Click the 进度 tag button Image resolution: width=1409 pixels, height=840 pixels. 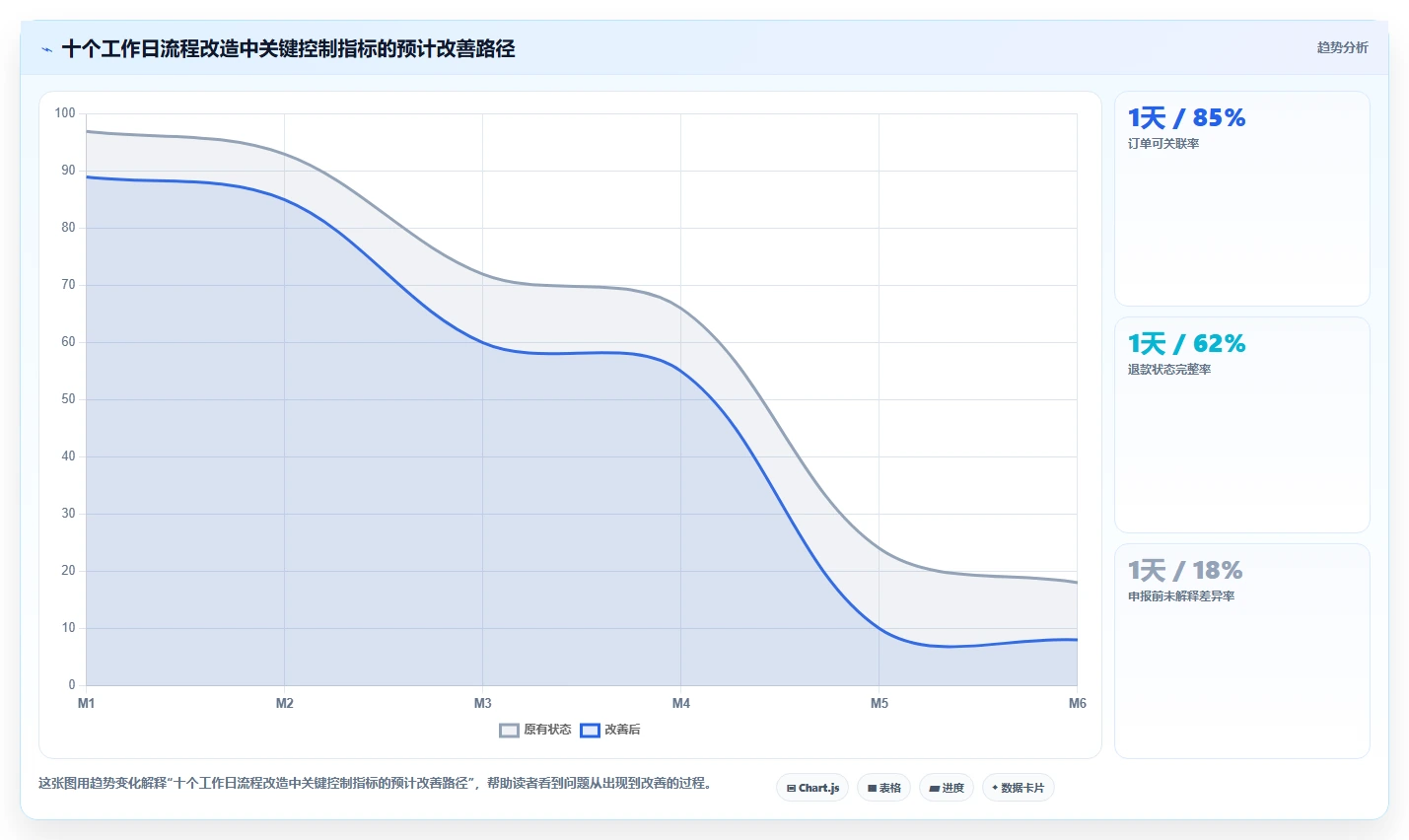[947, 788]
